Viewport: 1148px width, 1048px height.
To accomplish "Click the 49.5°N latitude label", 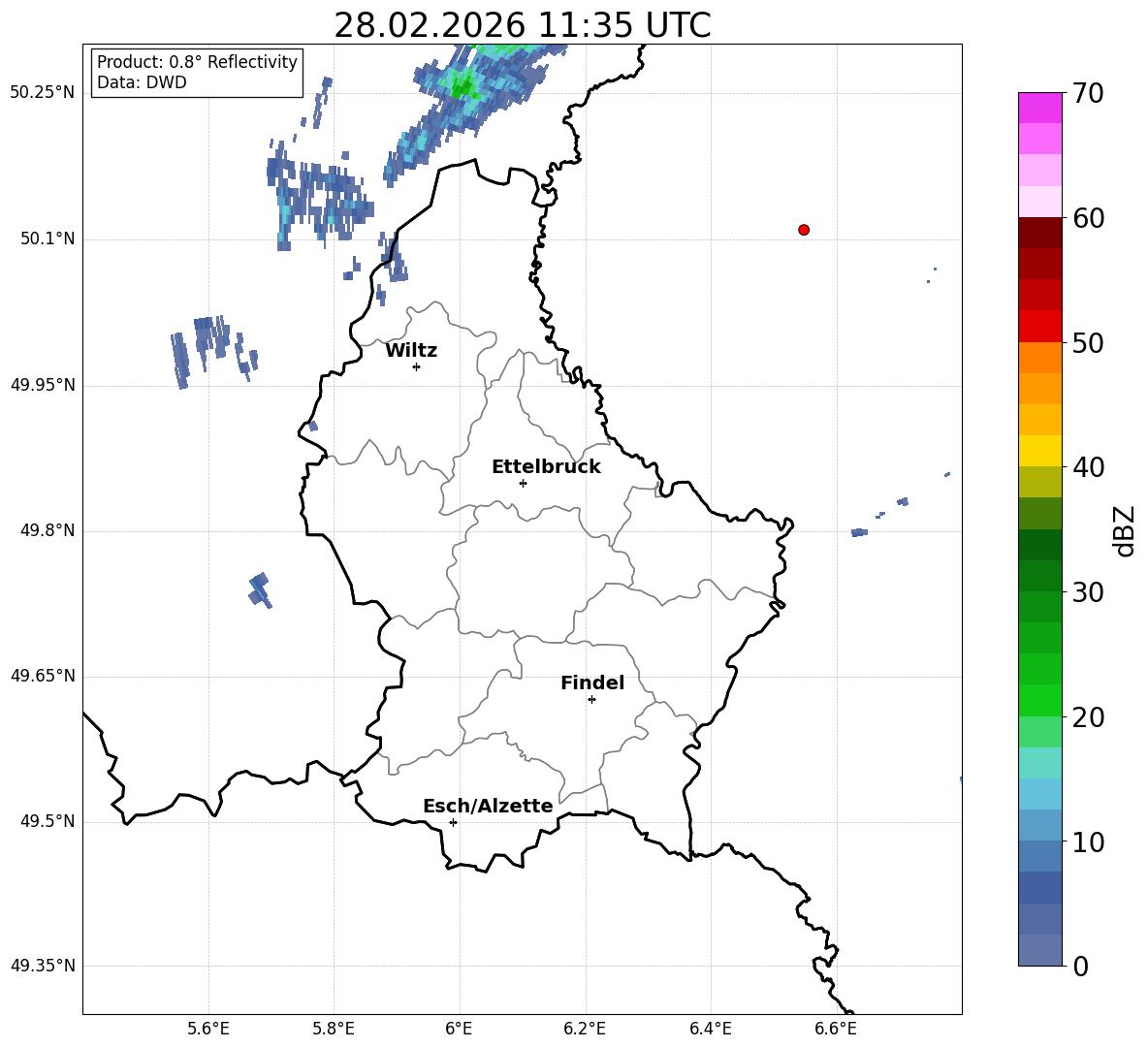I will pos(48,821).
